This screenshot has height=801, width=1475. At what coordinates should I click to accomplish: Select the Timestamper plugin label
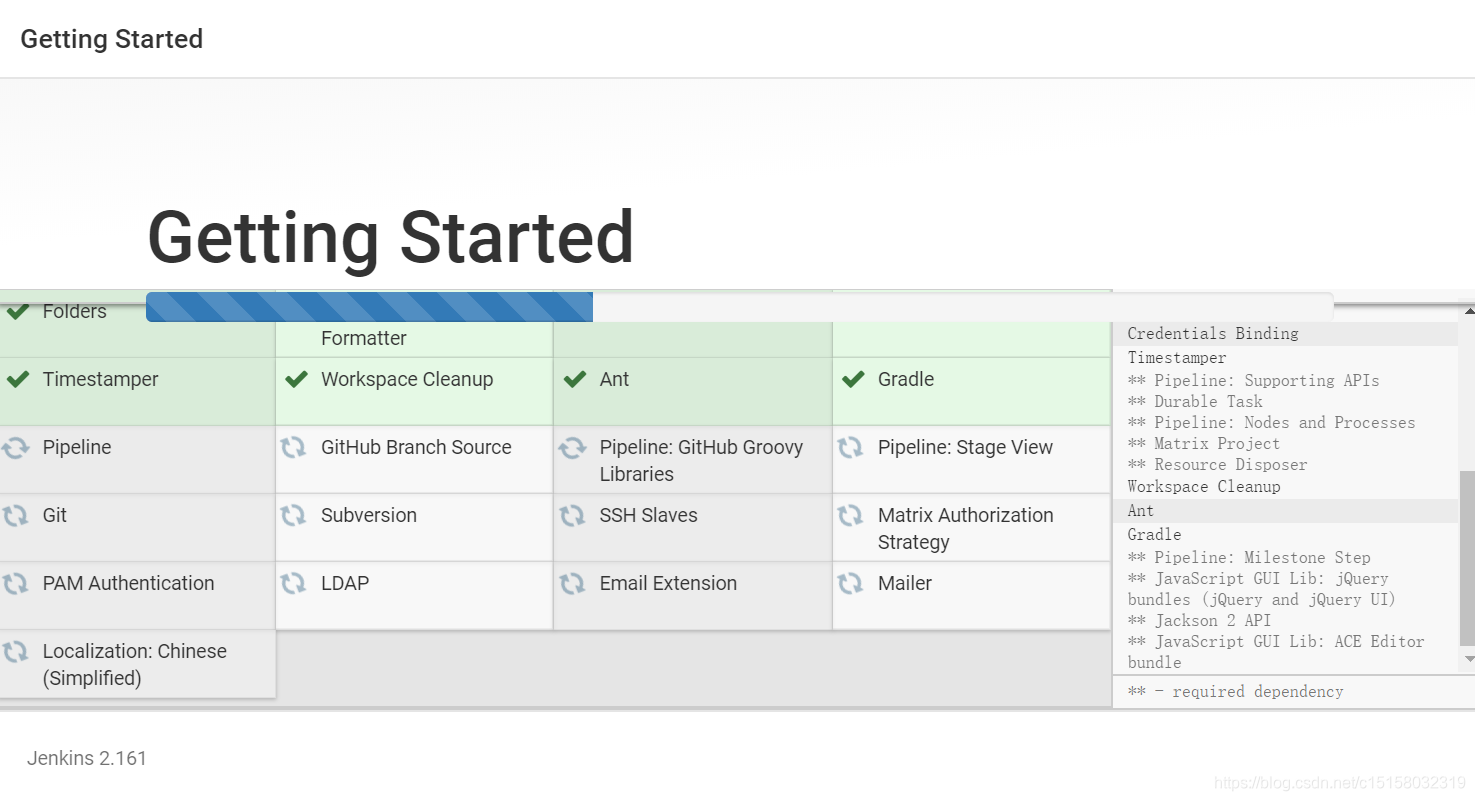click(100, 380)
